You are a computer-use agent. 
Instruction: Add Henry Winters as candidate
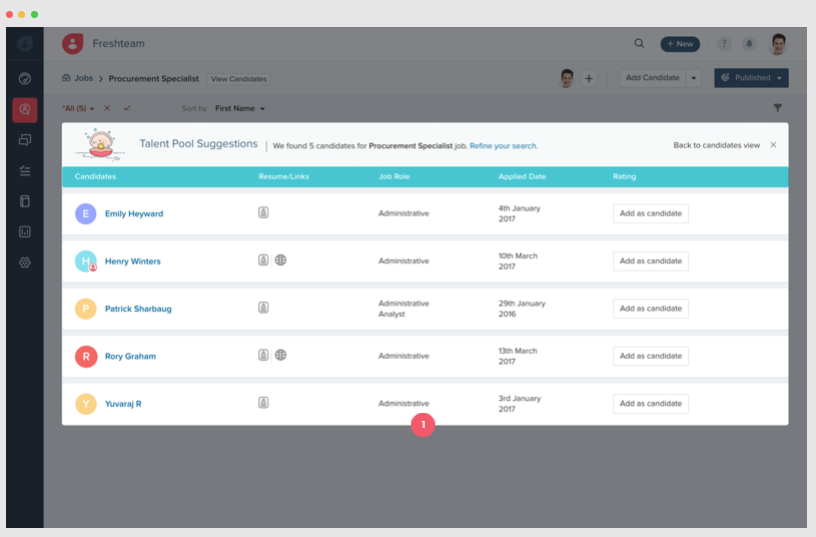click(651, 261)
